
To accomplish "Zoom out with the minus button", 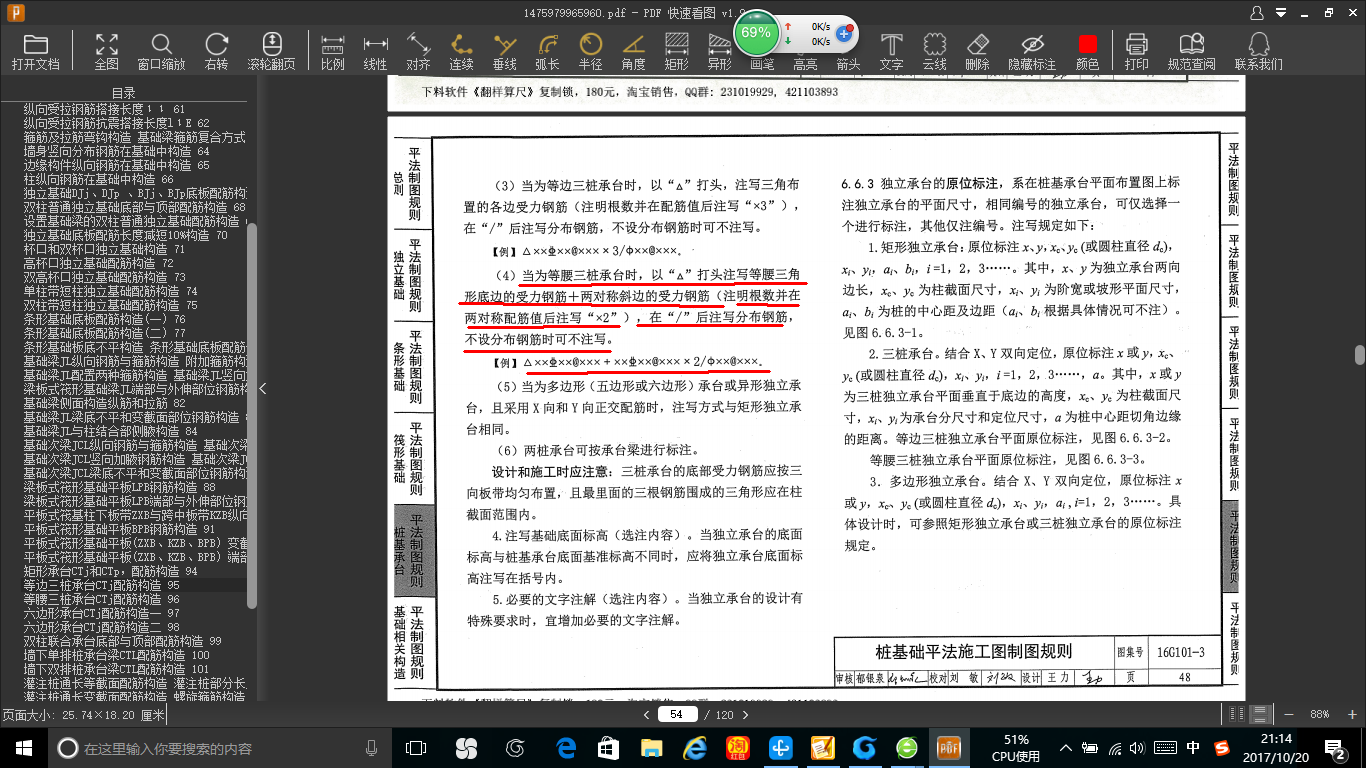I will point(1289,714).
